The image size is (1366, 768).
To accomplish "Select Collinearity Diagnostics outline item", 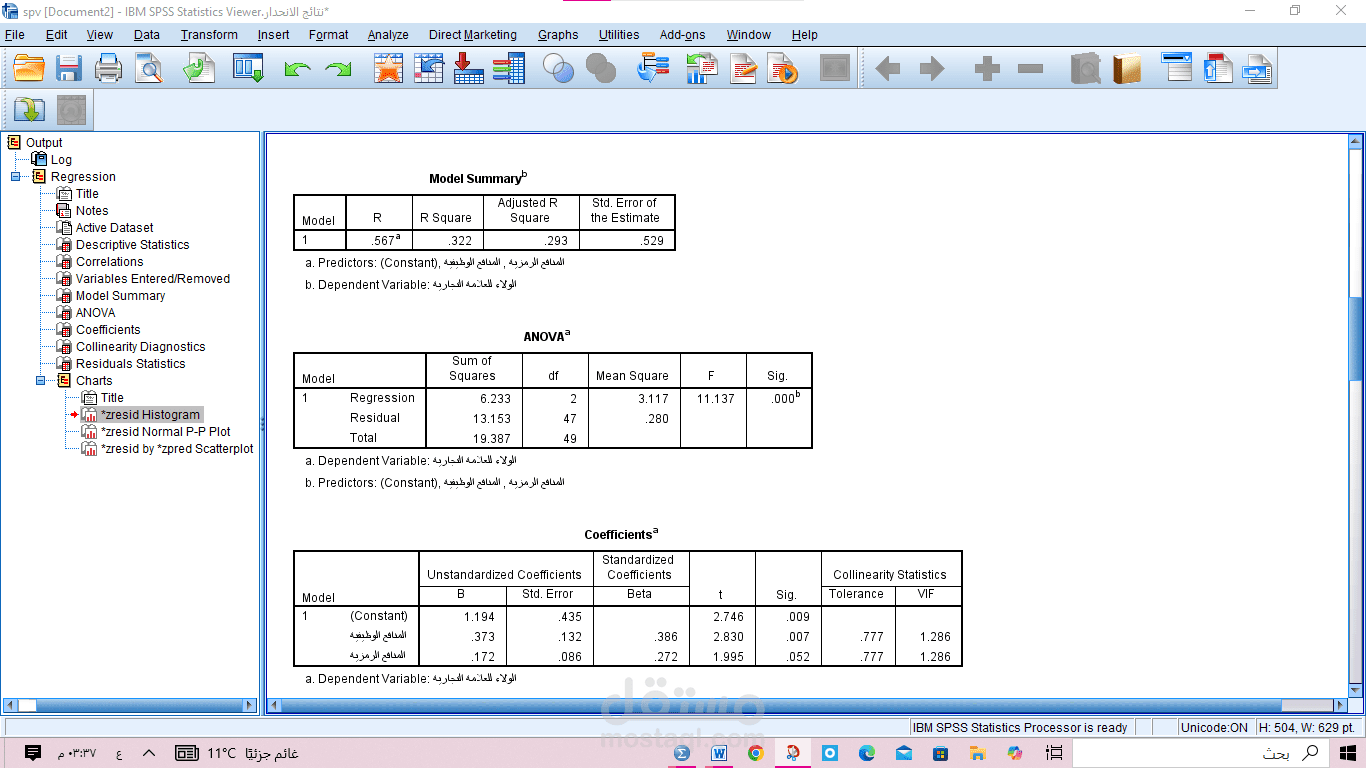I will 141,347.
